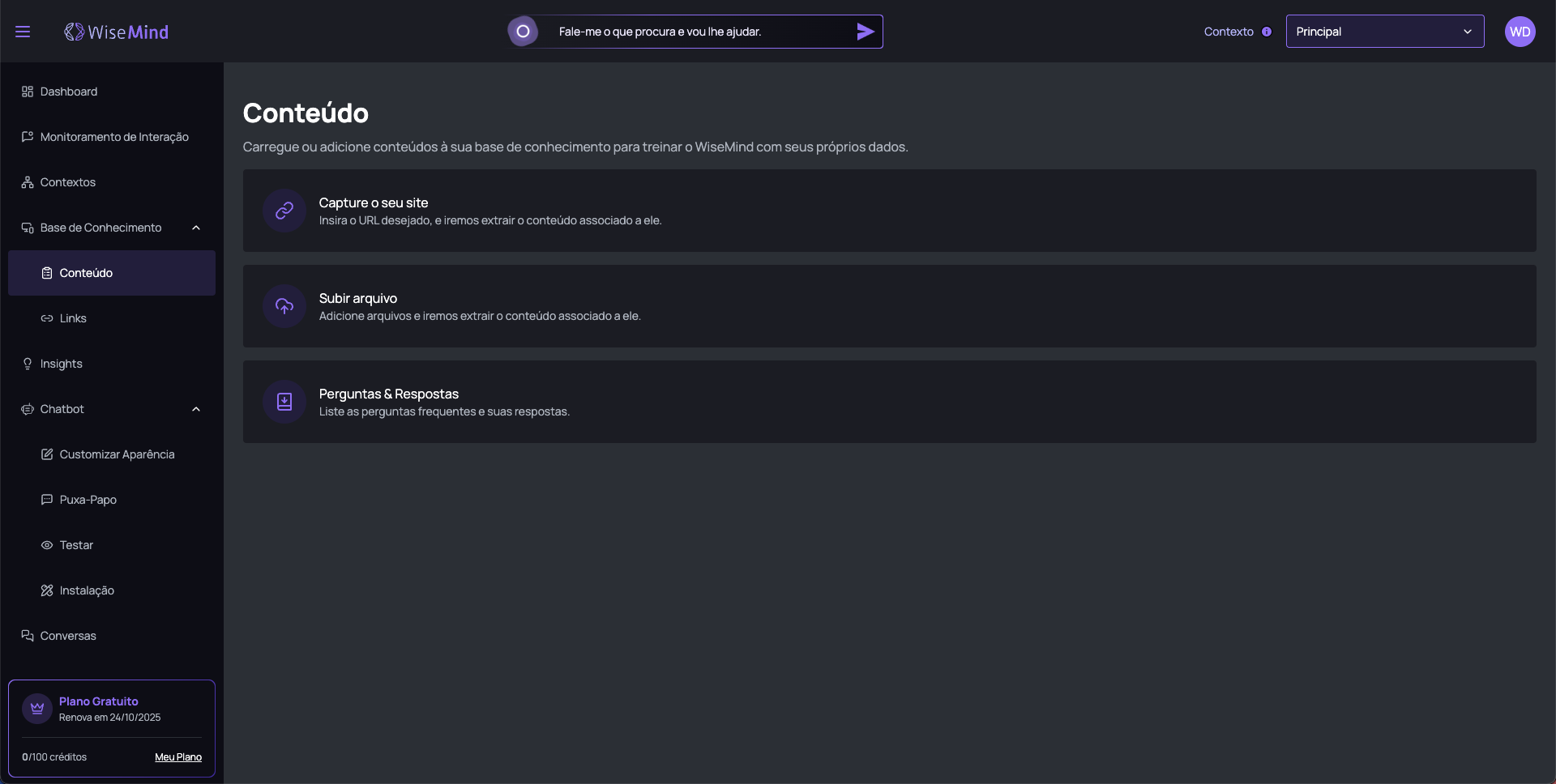This screenshot has height=784, width=1556.
Task: Click the Meu Plano link
Action: coord(178,757)
